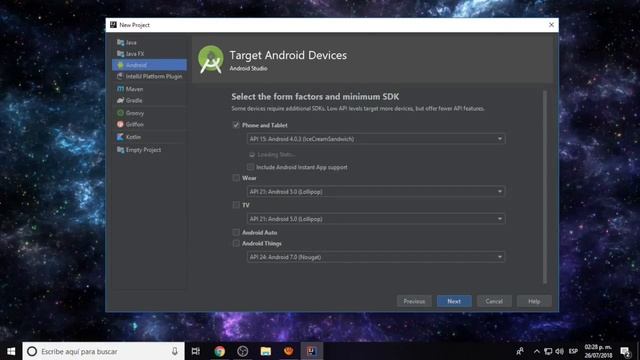Screen dimensions: 640x360
Task: Open the network icon in system tray
Action: (x=548, y=351)
